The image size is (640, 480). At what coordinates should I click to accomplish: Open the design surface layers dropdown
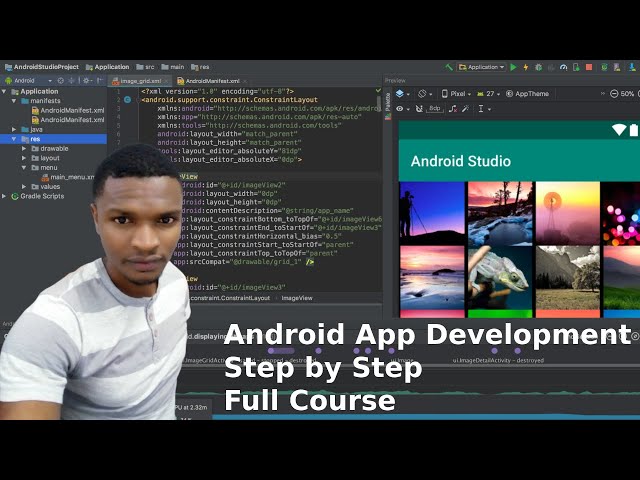coord(402,94)
